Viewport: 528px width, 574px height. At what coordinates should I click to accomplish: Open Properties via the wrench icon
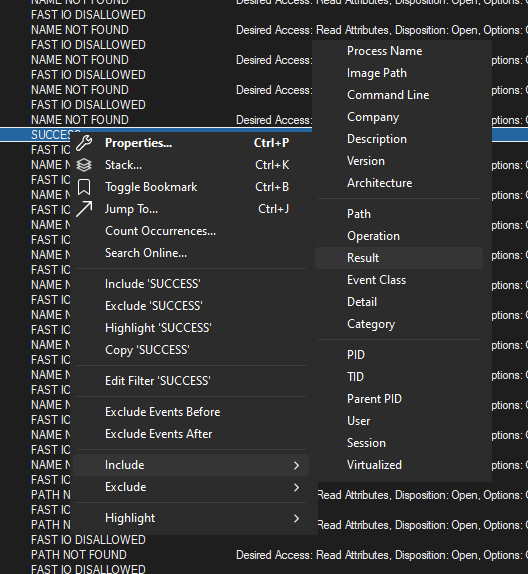(x=84, y=143)
